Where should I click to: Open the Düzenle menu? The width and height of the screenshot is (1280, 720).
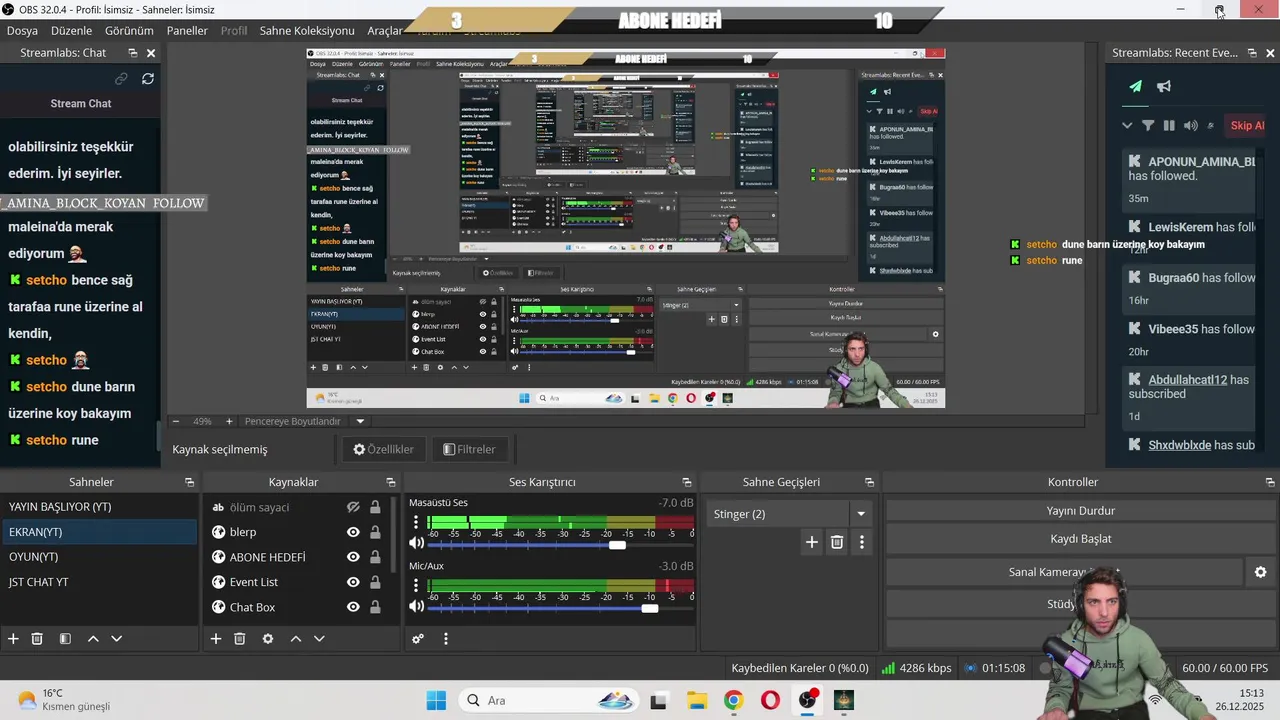coord(71,31)
